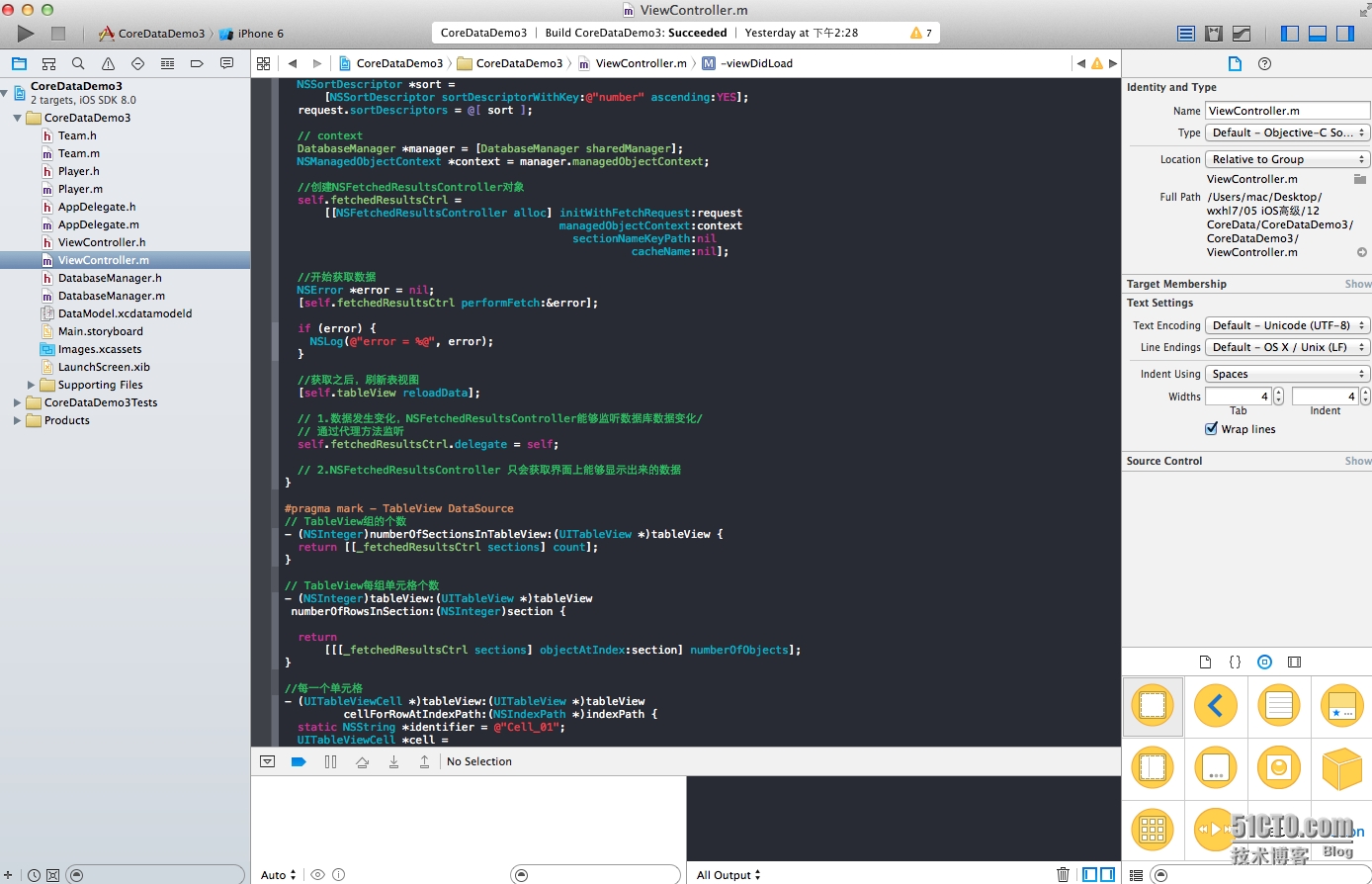Switch to the Assistant editor
1372x884 pixels.
point(1214,33)
